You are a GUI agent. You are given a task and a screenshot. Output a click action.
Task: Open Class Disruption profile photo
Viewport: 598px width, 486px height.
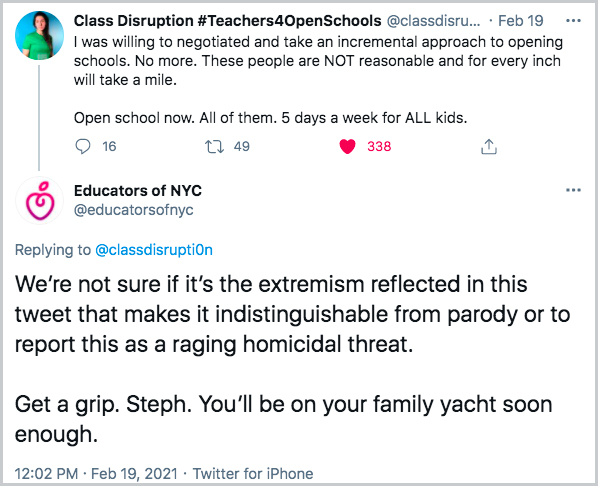point(39,35)
